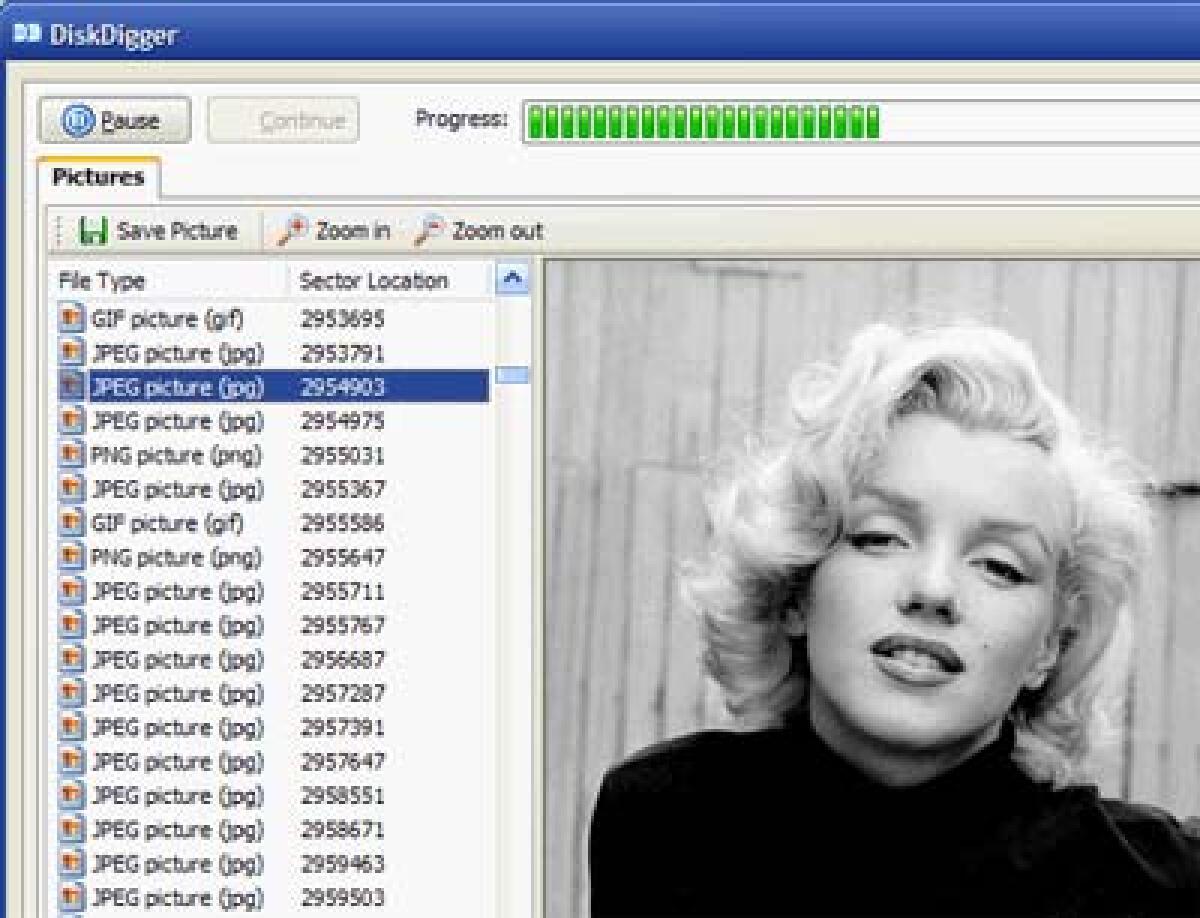Select the GIF picture row at sector 2955586

272,523
